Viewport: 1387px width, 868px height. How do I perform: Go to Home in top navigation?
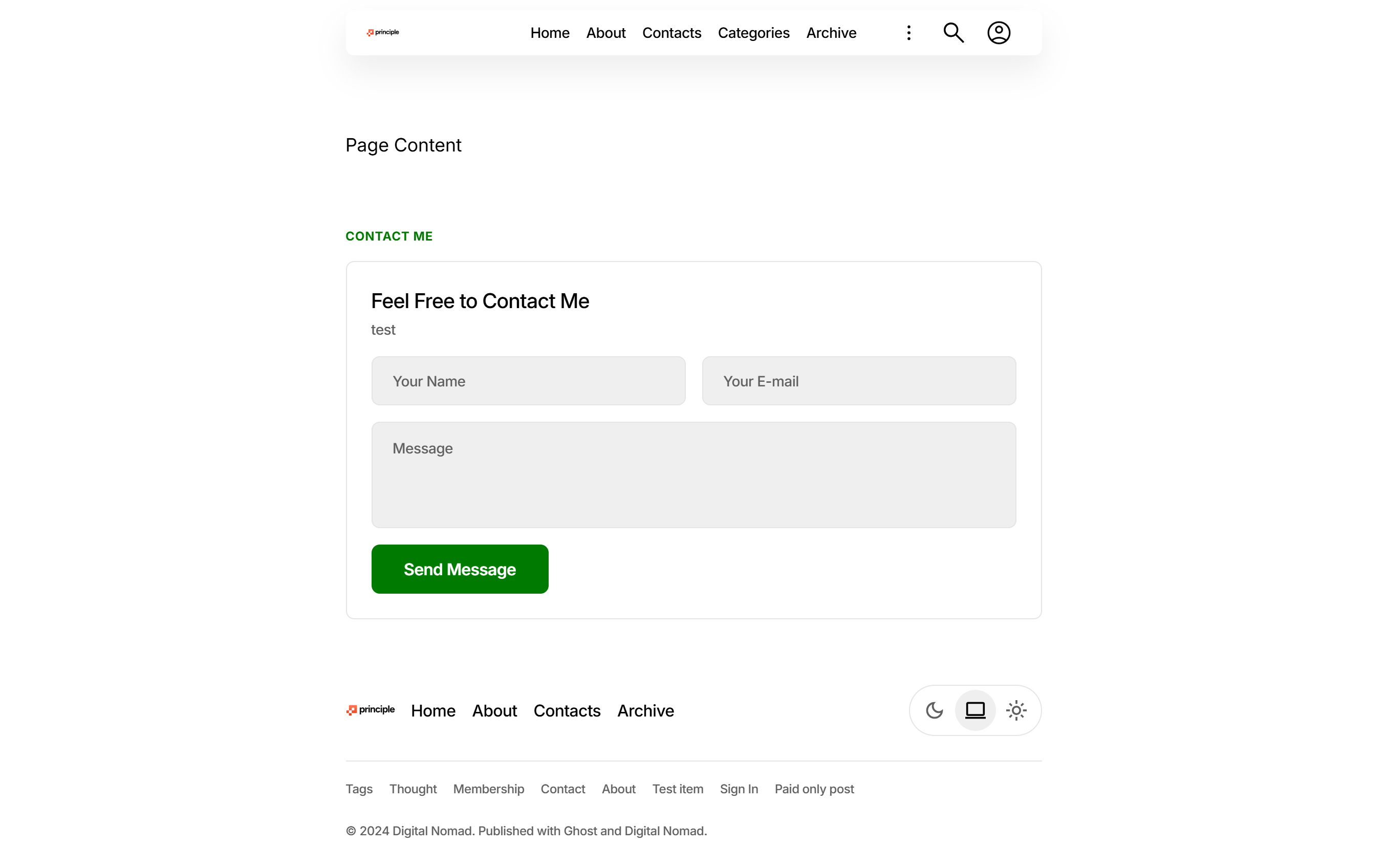[x=549, y=33]
